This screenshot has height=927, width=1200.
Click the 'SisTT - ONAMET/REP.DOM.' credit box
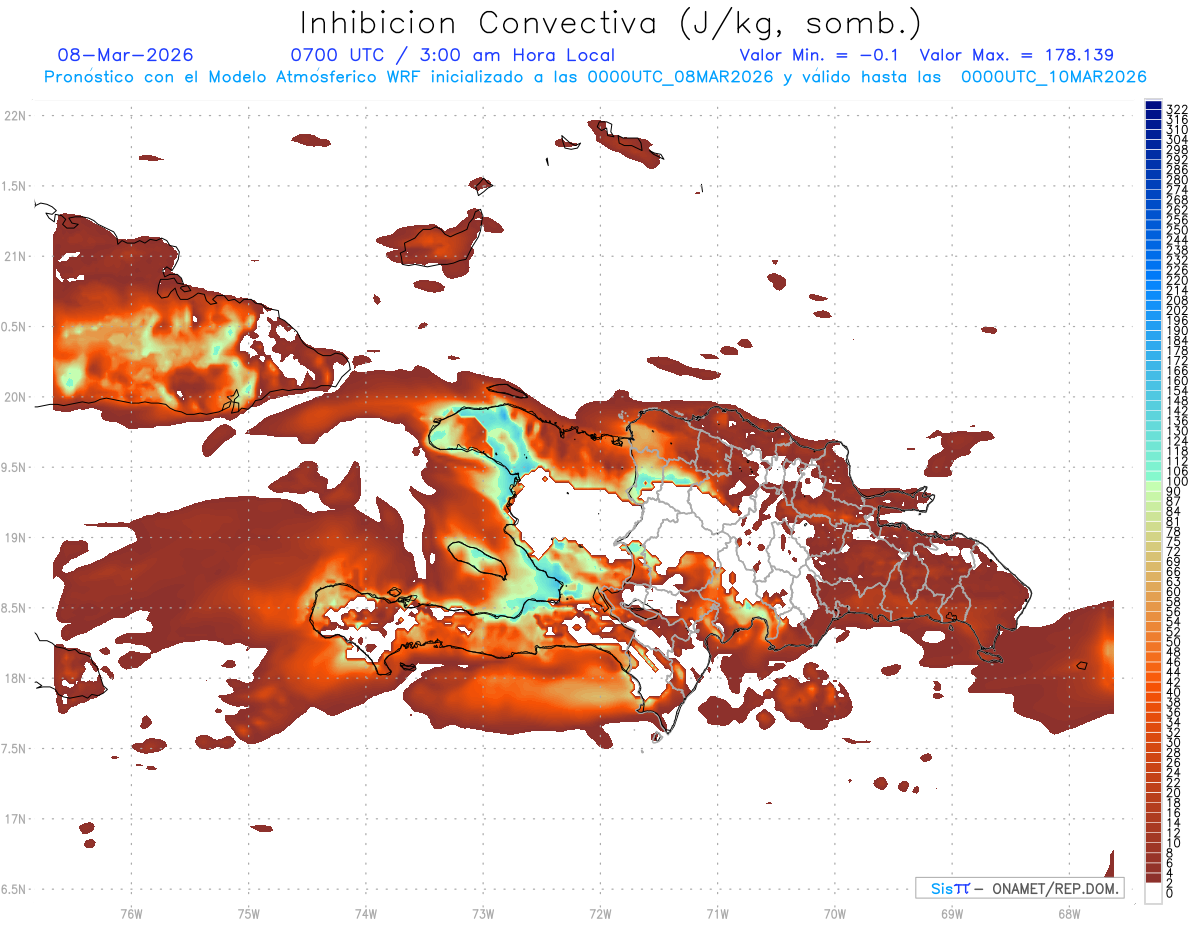pos(1020,888)
